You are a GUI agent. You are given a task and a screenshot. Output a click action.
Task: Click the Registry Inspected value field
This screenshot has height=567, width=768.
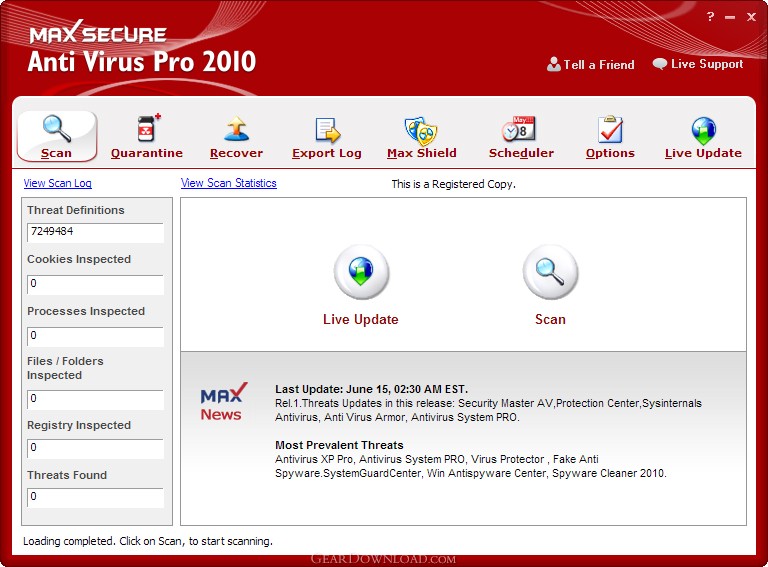[96, 449]
